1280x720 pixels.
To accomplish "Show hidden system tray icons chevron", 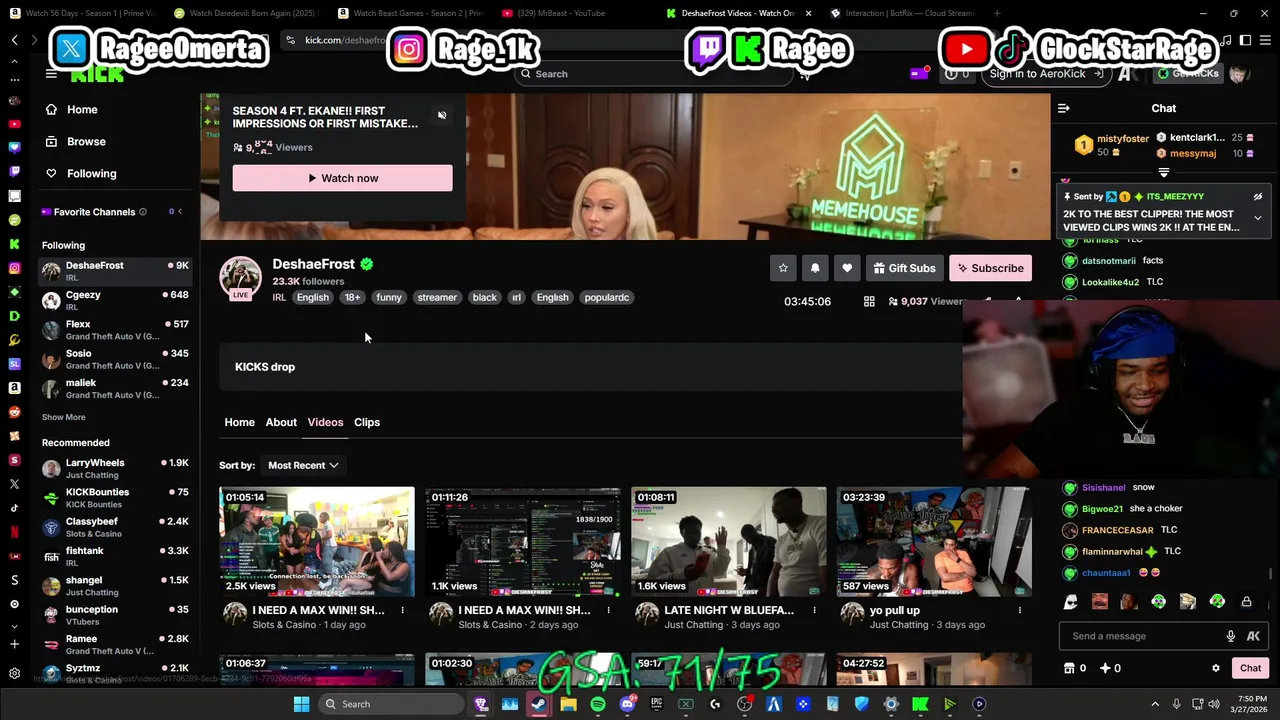I will pos(1155,704).
